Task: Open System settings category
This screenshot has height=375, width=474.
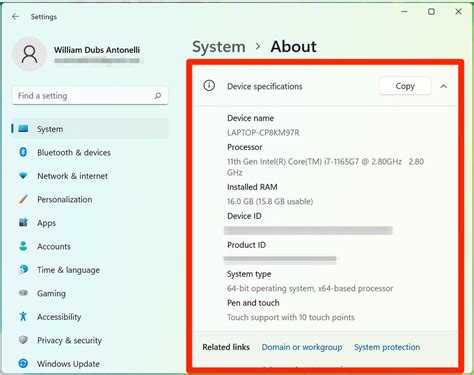Action: coord(90,129)
